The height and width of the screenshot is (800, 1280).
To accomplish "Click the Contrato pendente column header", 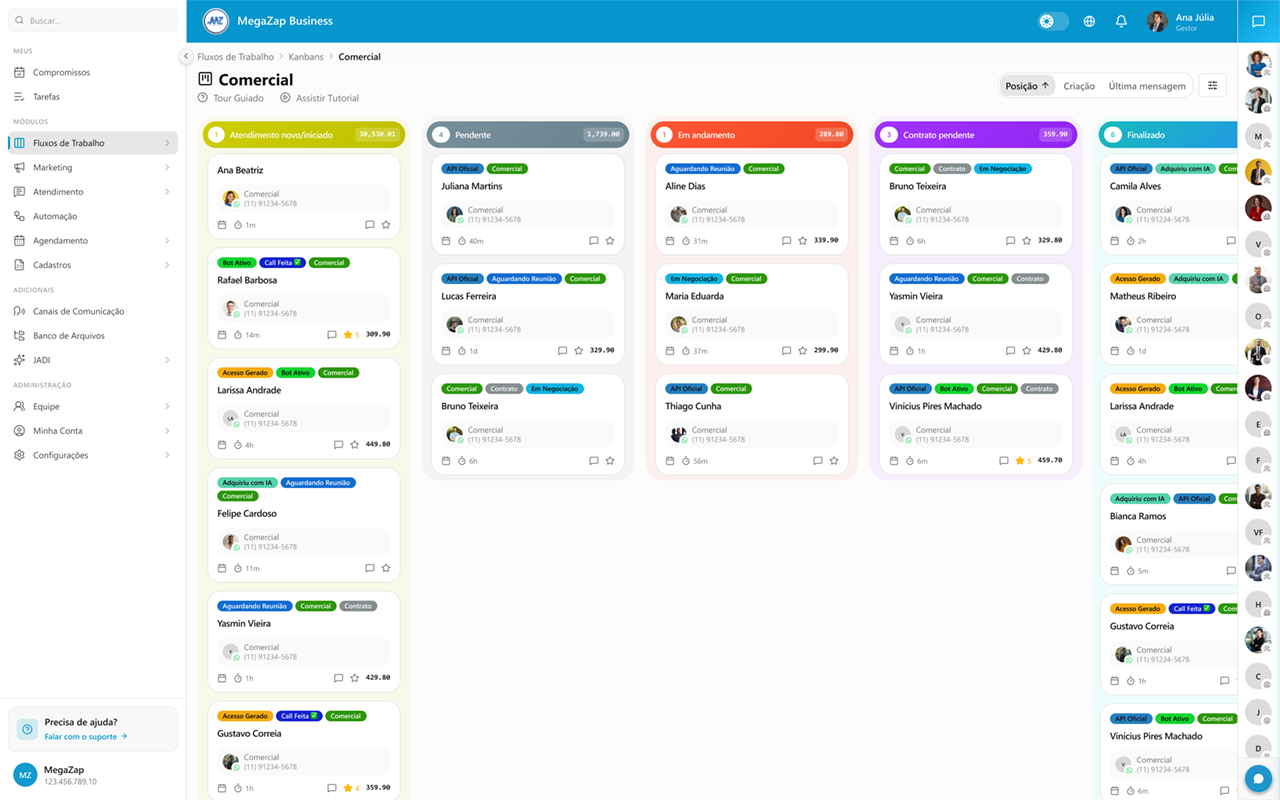I will (x=975, y=134).
